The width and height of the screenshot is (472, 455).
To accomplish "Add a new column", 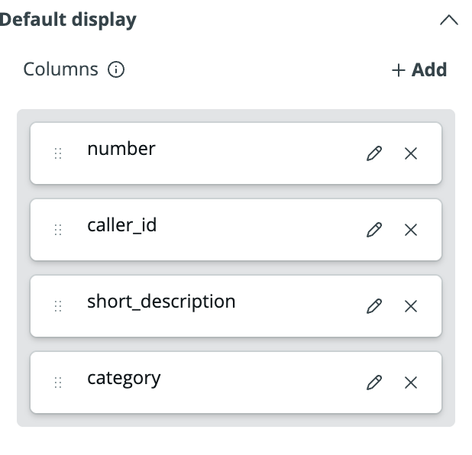I will point(419,70).
